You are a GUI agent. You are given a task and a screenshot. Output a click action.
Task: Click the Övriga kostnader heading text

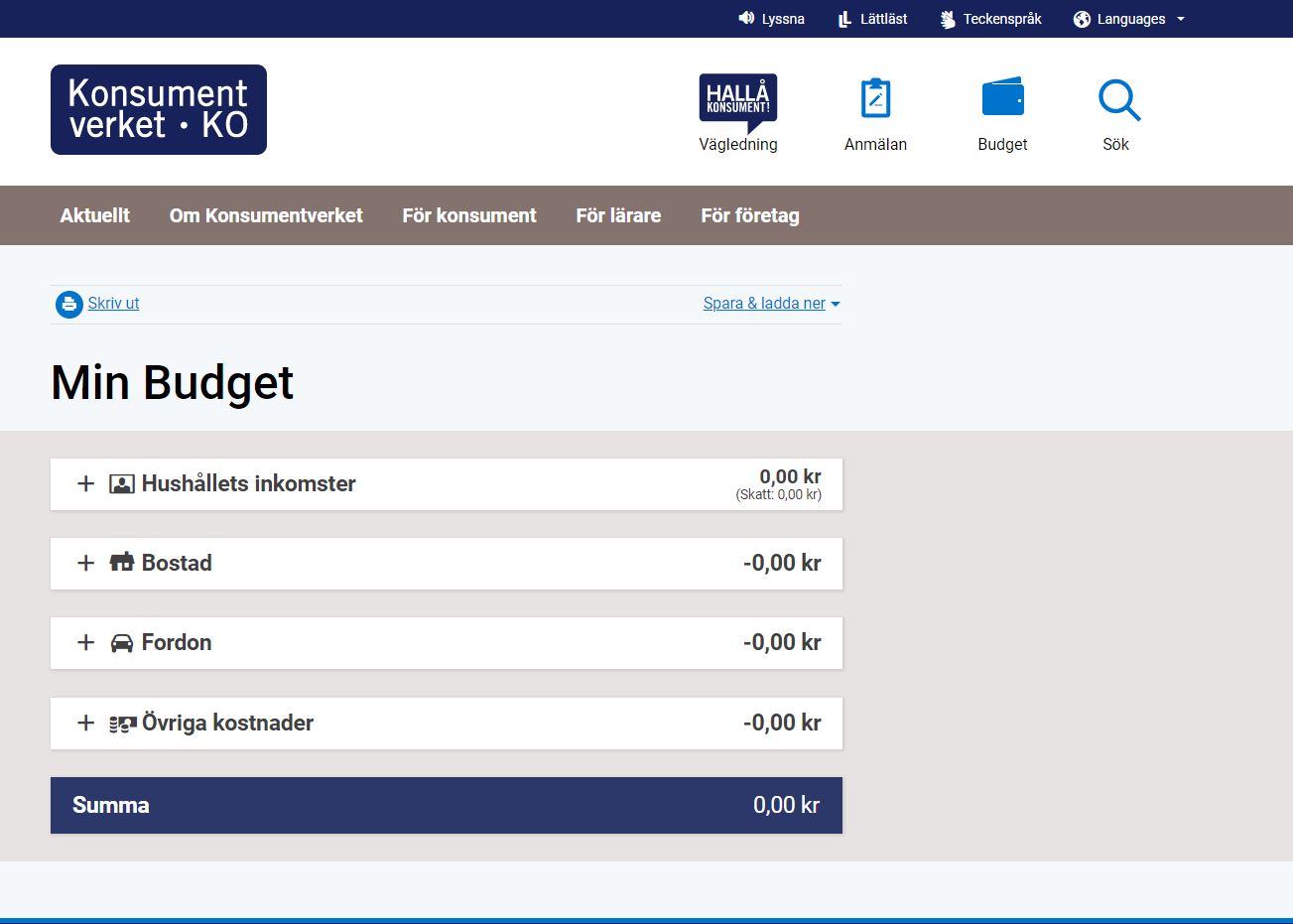227,723
